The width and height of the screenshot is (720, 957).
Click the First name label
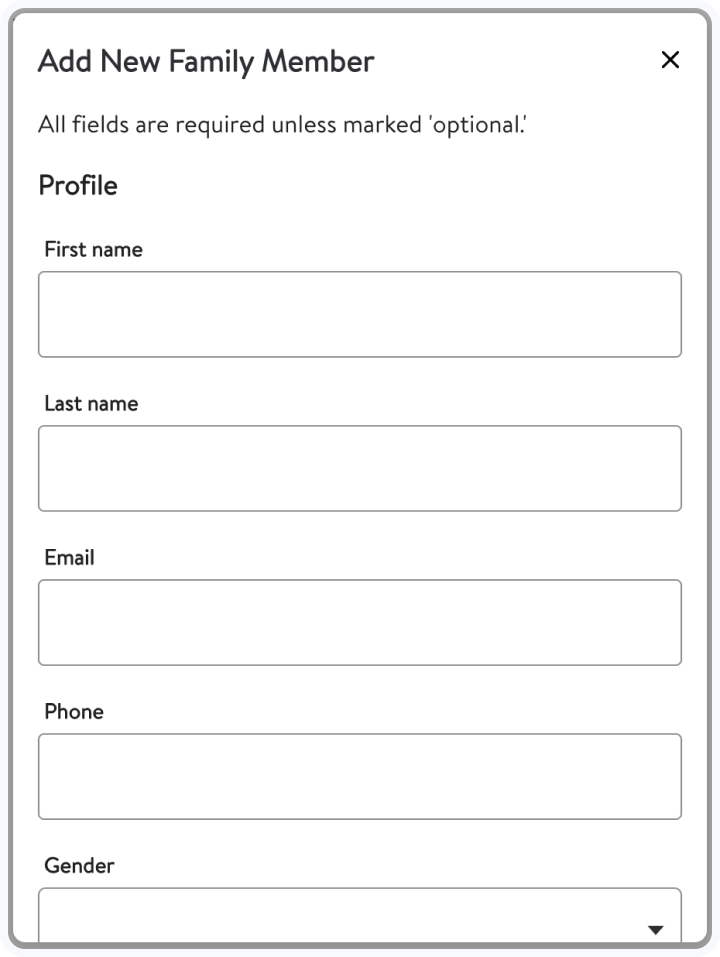[x=93, y=250]
